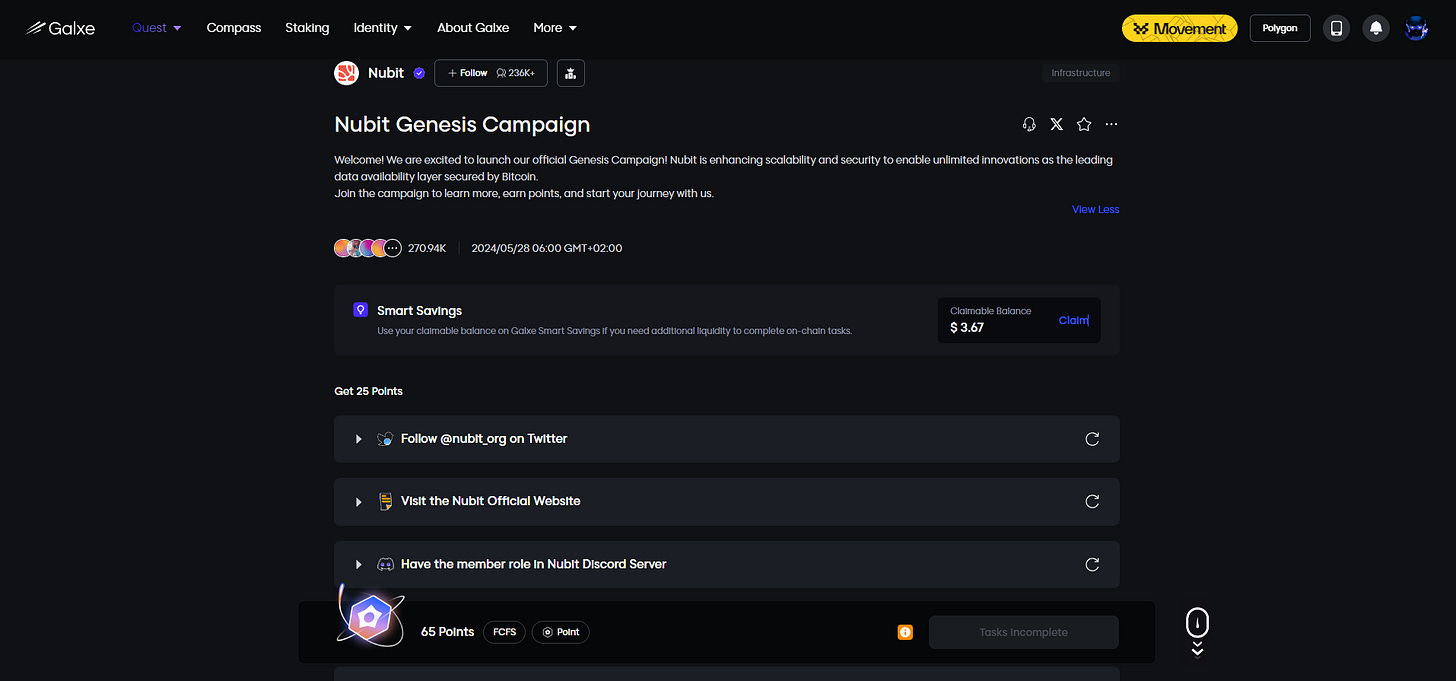This screenshot has height=681, width=1456.
Task: Click the Nubit logo avatar
Action: (x=346, y=73)
